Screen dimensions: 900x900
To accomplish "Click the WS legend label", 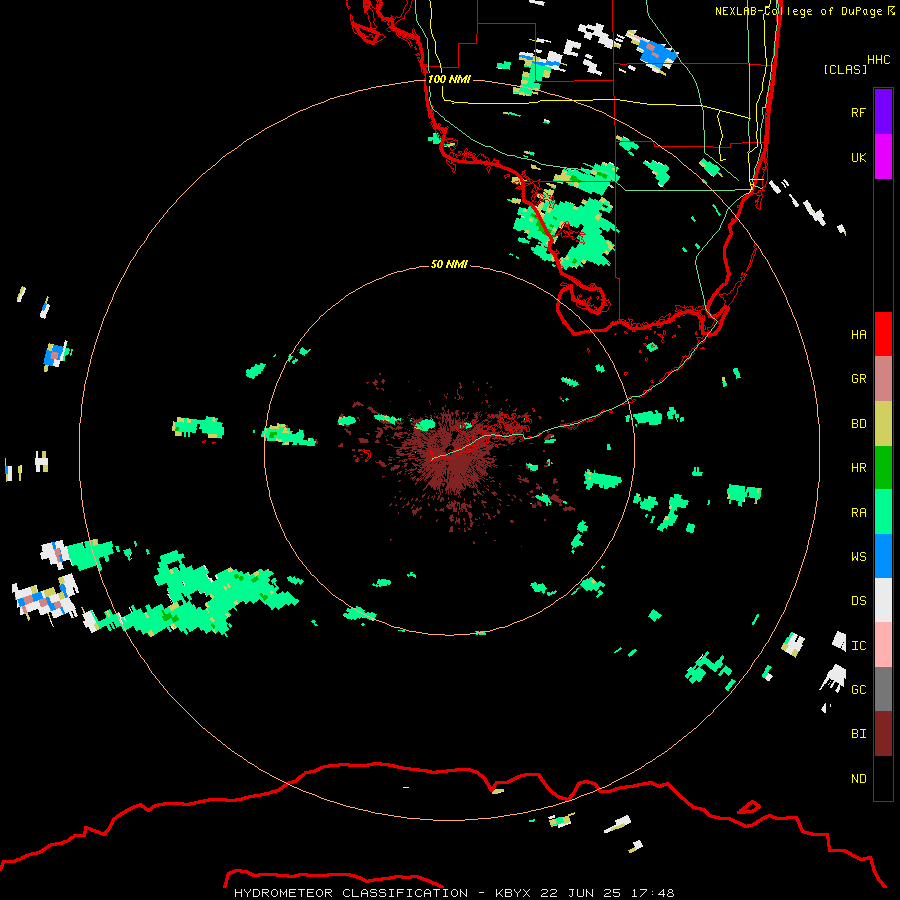I will click(858, 557).
